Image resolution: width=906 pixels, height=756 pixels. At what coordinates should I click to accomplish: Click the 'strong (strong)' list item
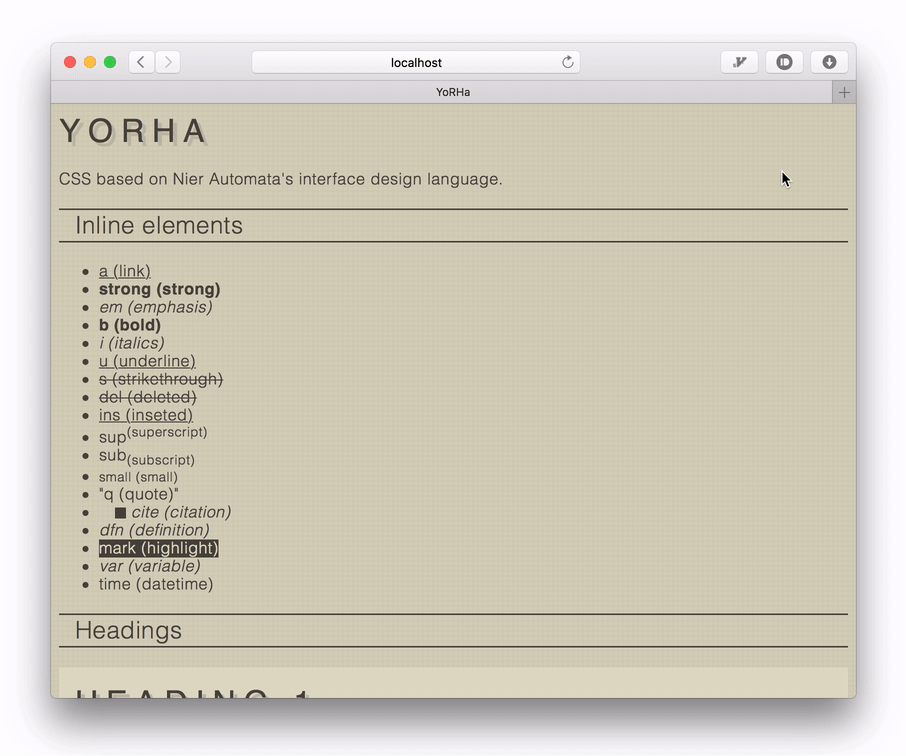[159, 289]
